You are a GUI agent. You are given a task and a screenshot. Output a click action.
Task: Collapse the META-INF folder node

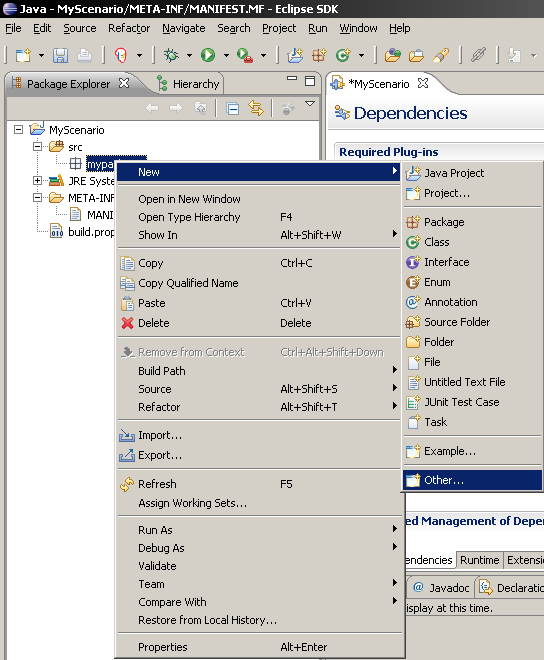[37, 197]
